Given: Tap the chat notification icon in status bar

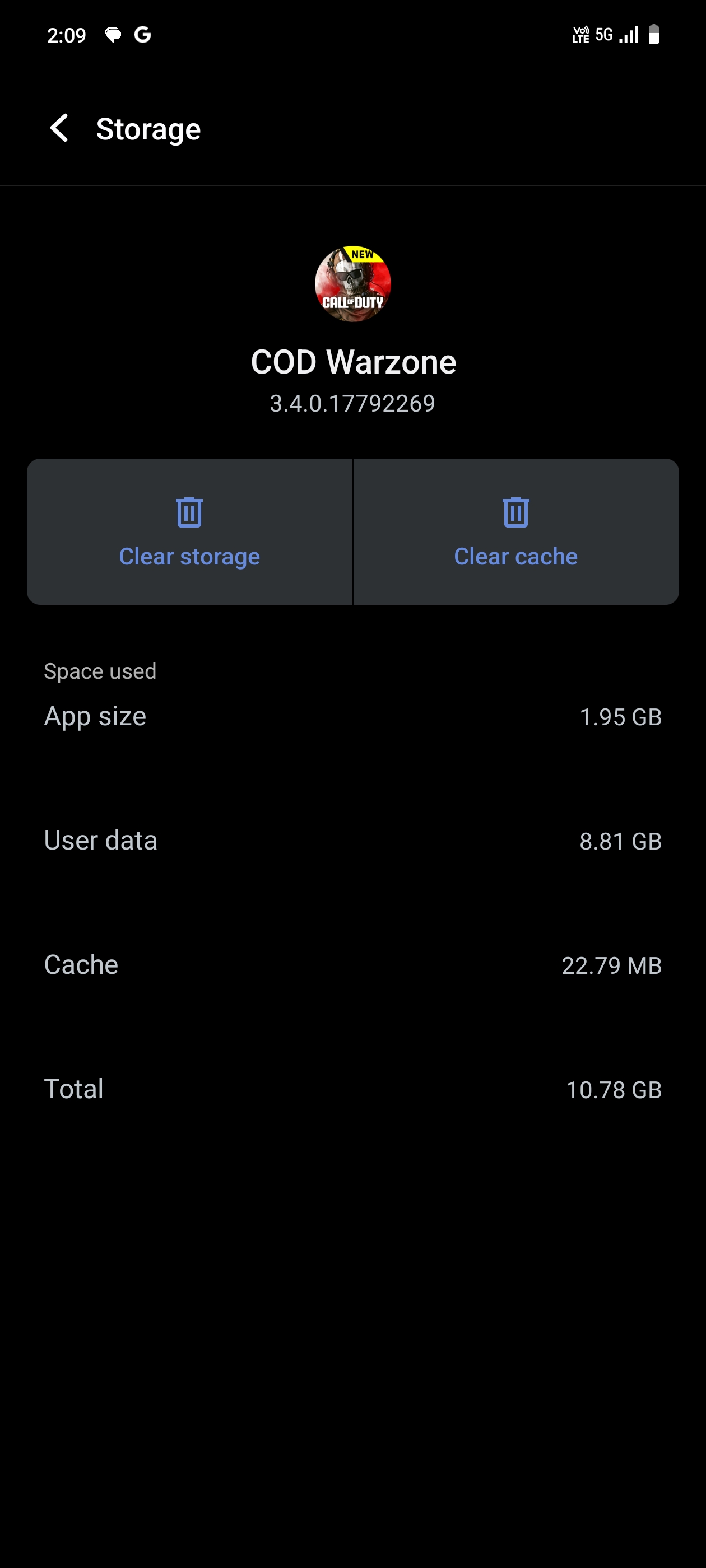Looking at the screenshot, I should 113,35.
